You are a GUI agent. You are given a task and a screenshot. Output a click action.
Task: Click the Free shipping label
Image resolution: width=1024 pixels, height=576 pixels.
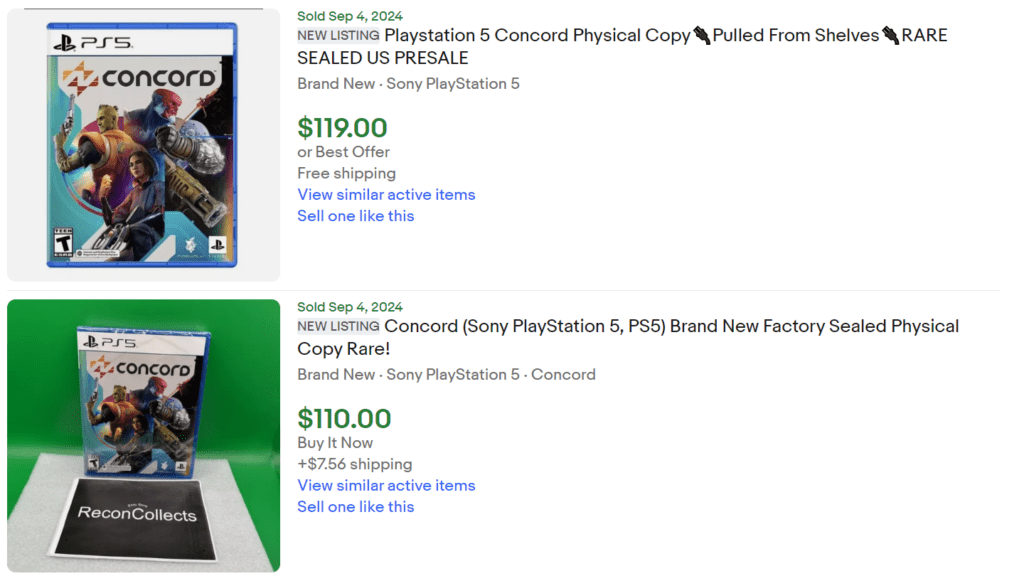click(x=346, y=173)
